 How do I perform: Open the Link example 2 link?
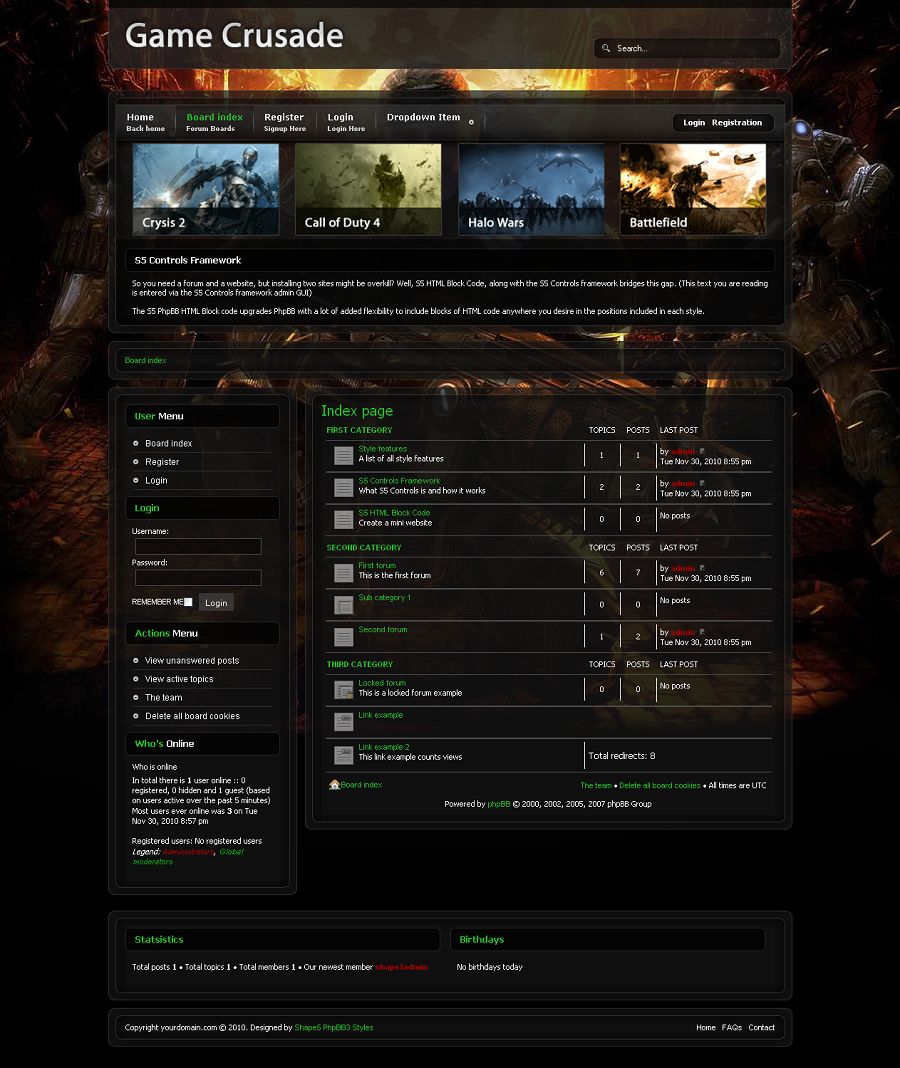384,747
